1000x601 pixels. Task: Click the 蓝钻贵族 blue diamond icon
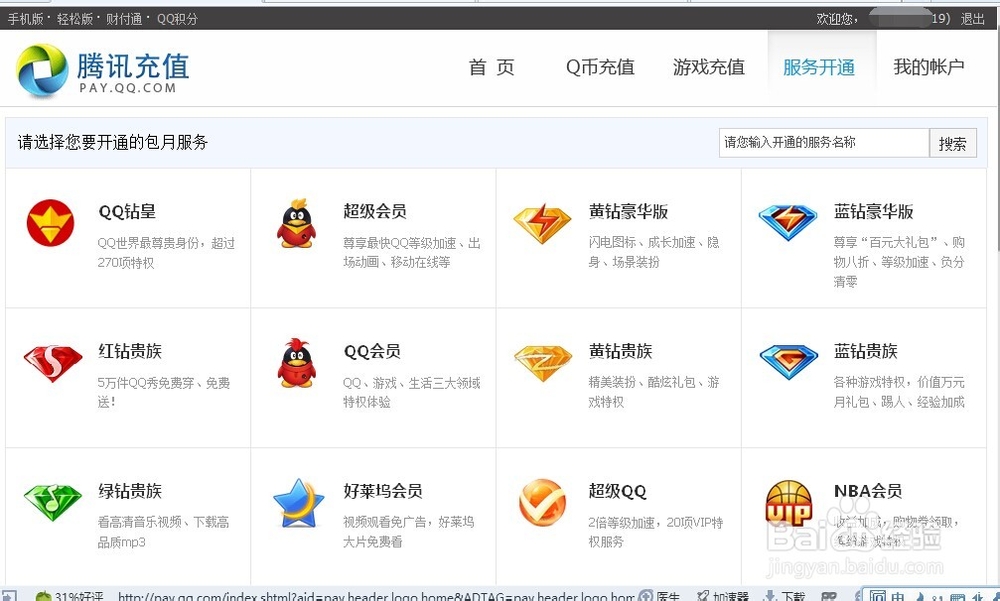(x=788, y=362)
